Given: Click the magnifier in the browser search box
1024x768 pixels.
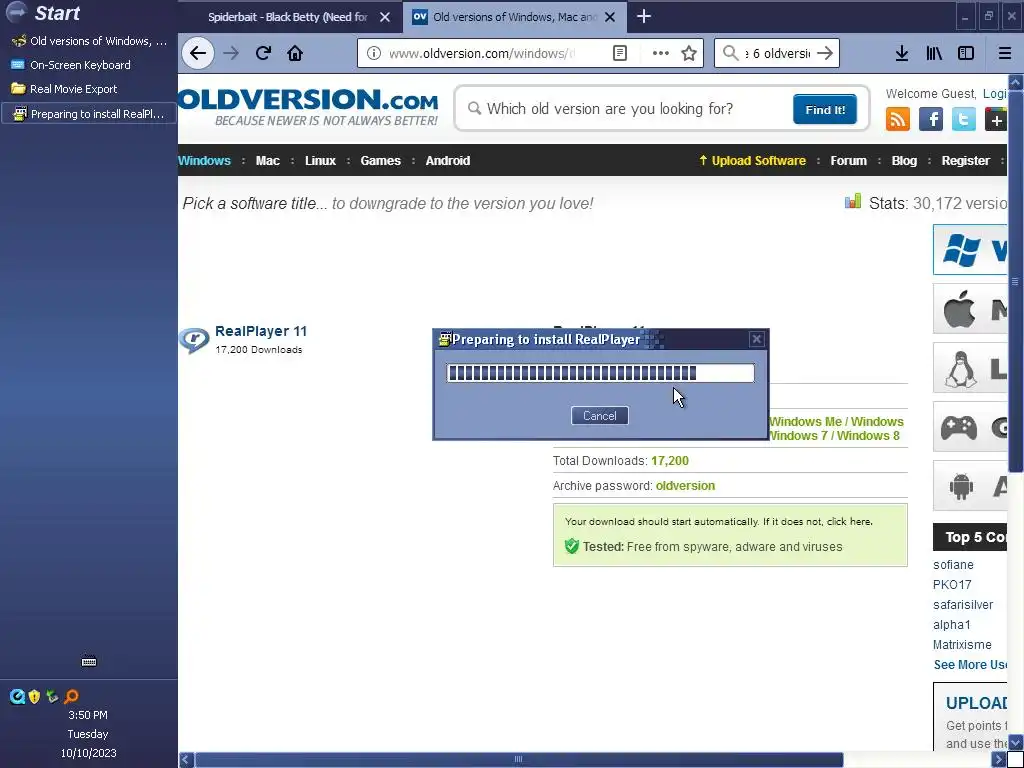Looking at the screenshot, I should pyautogui.click(x=731, y=53).
